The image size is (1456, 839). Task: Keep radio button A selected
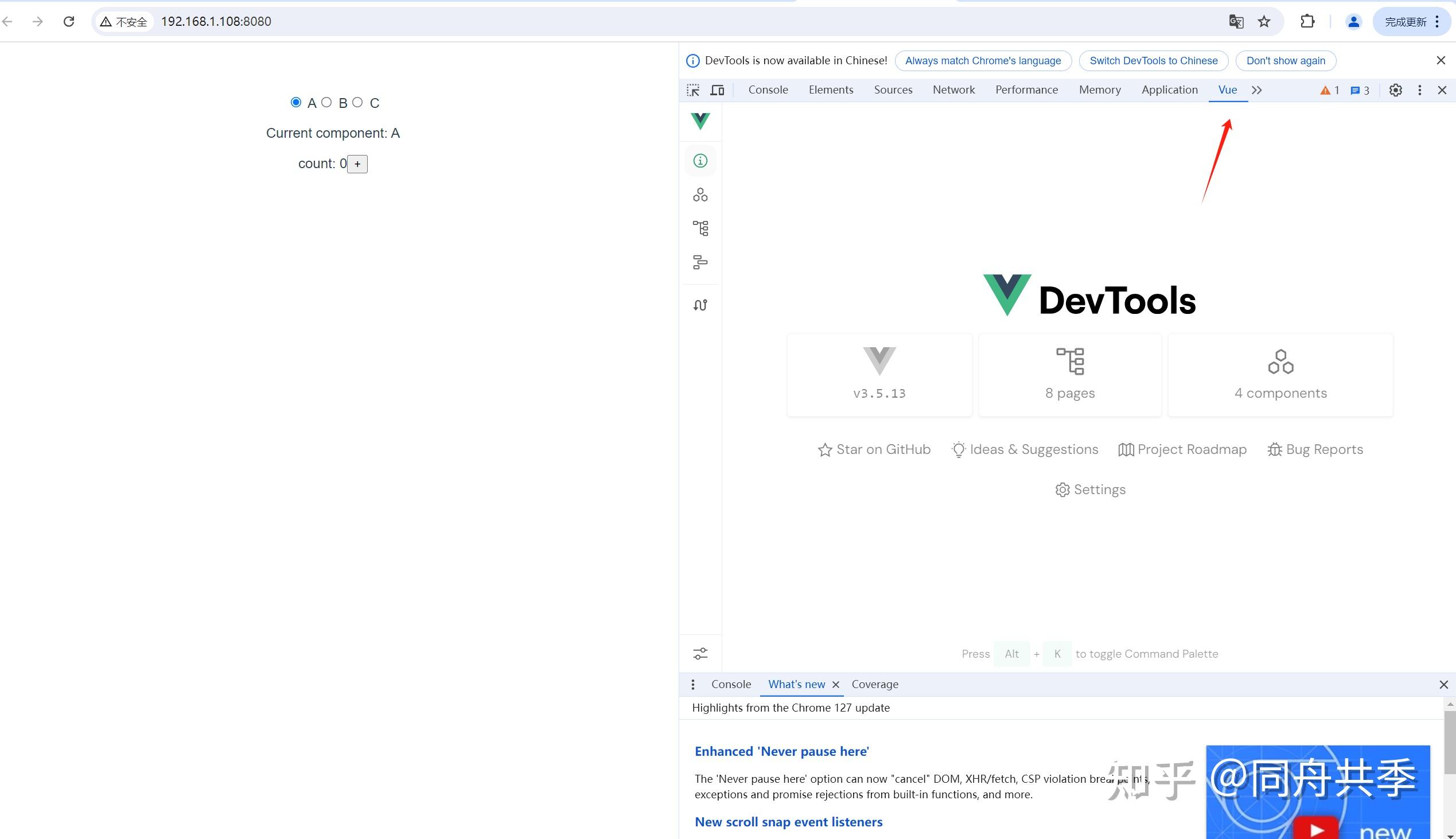point(295,102)
